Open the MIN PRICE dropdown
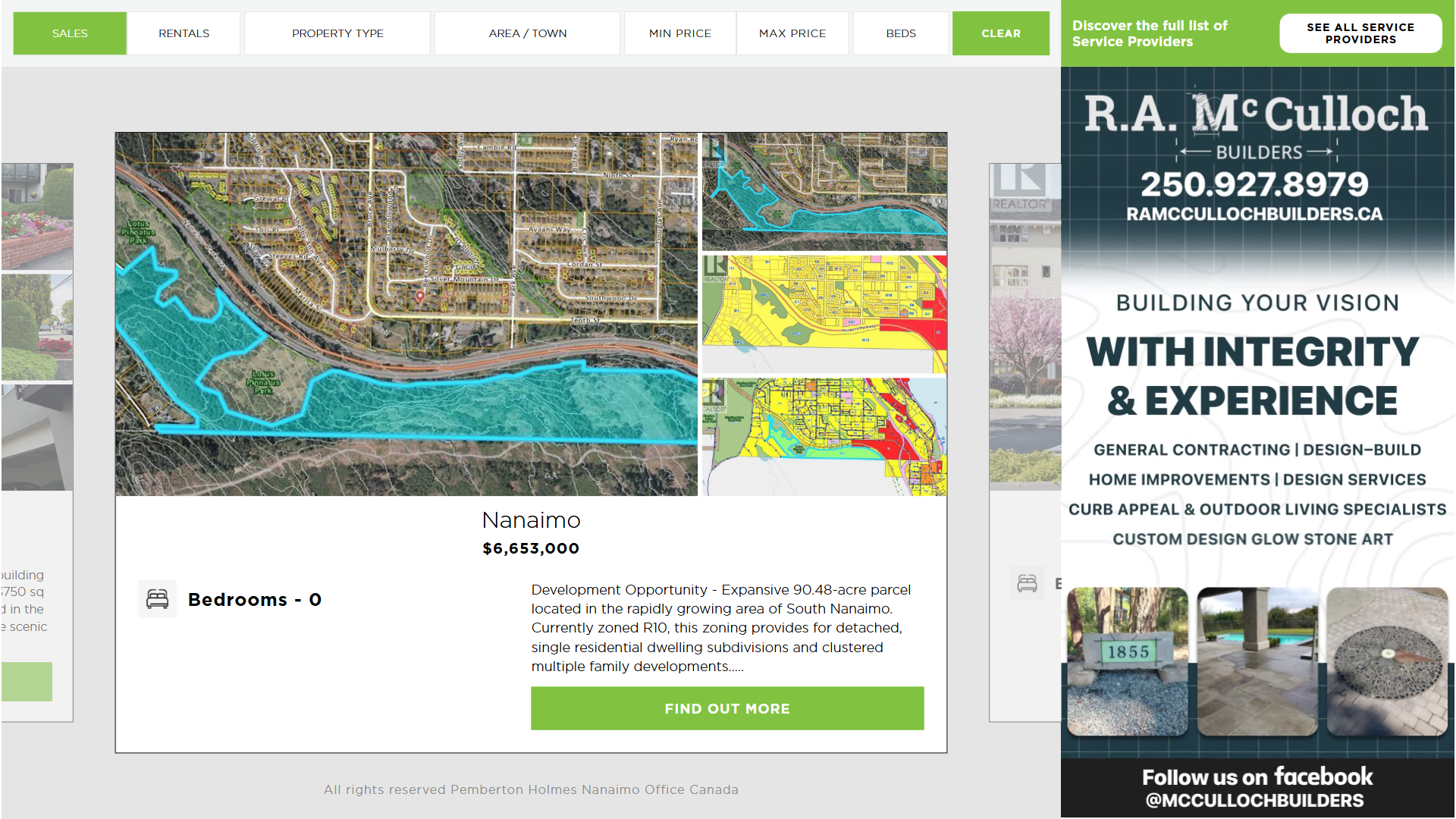This screenshot has height=819, width=1456. coord(679,33)
